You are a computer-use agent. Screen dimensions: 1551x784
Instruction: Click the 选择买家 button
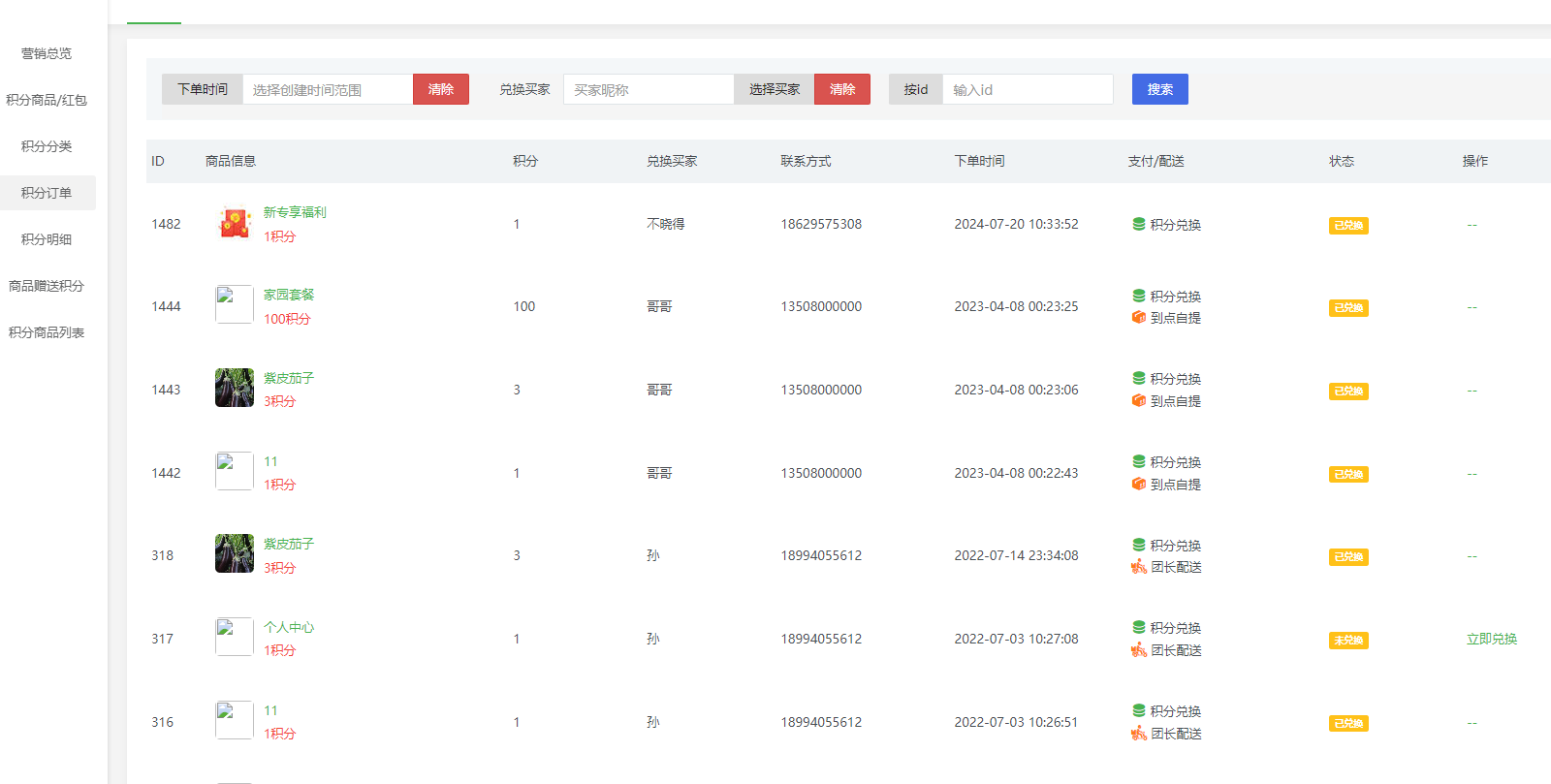click(x=774, y=89)
